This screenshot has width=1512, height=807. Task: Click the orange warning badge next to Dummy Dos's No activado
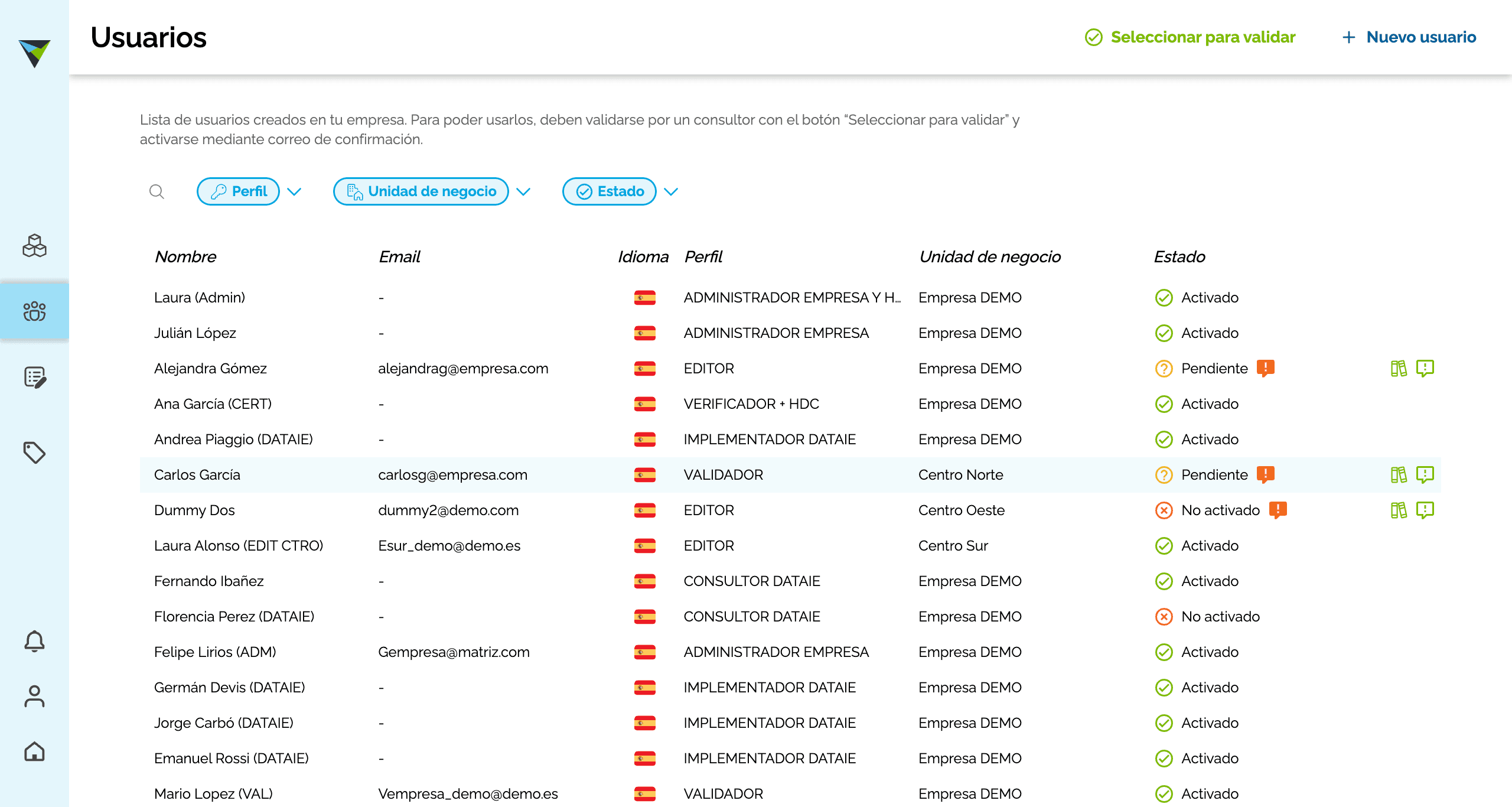tap(1278, 510)
